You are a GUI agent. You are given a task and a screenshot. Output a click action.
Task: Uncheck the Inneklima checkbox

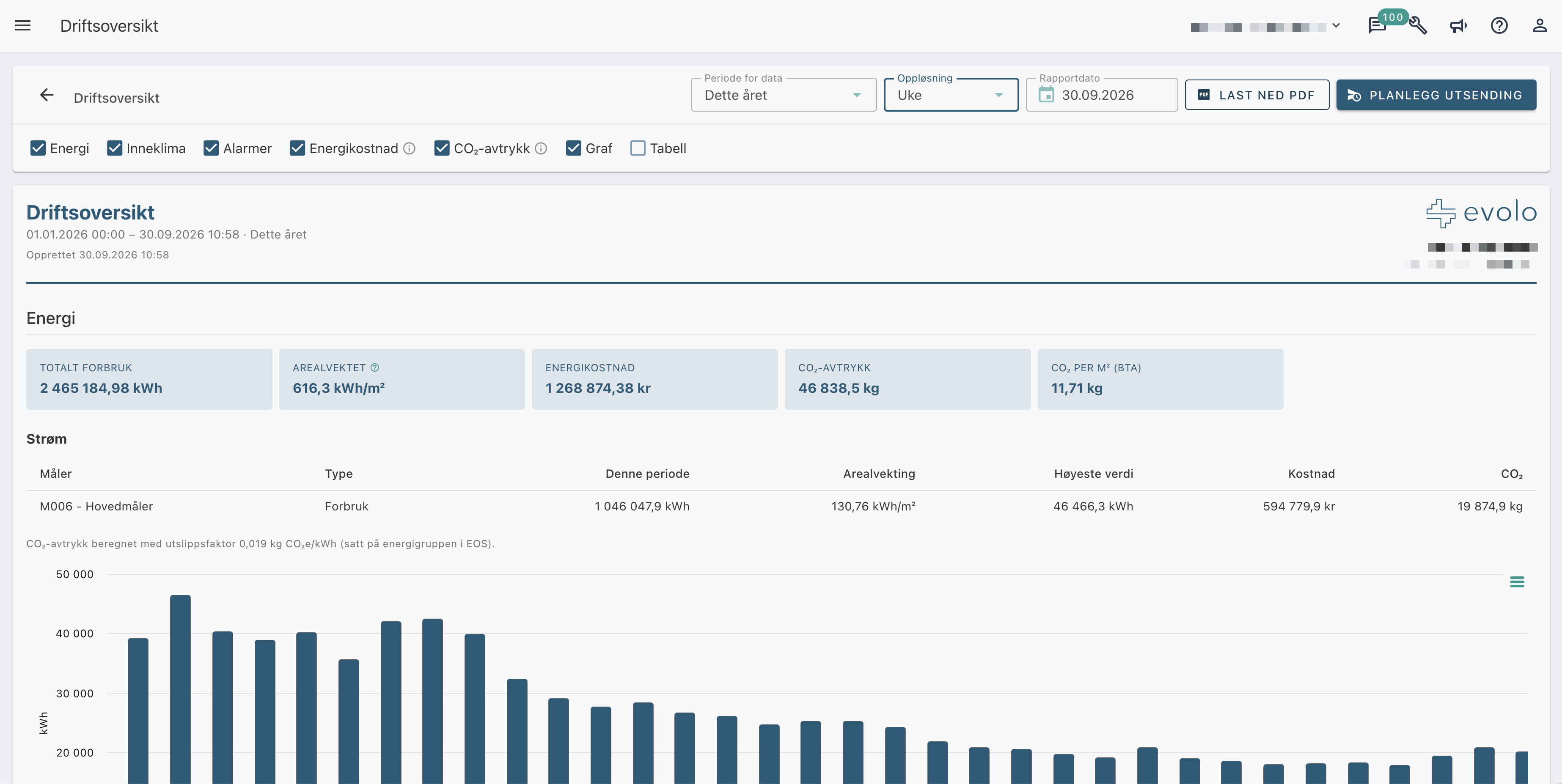coord(115,148)
